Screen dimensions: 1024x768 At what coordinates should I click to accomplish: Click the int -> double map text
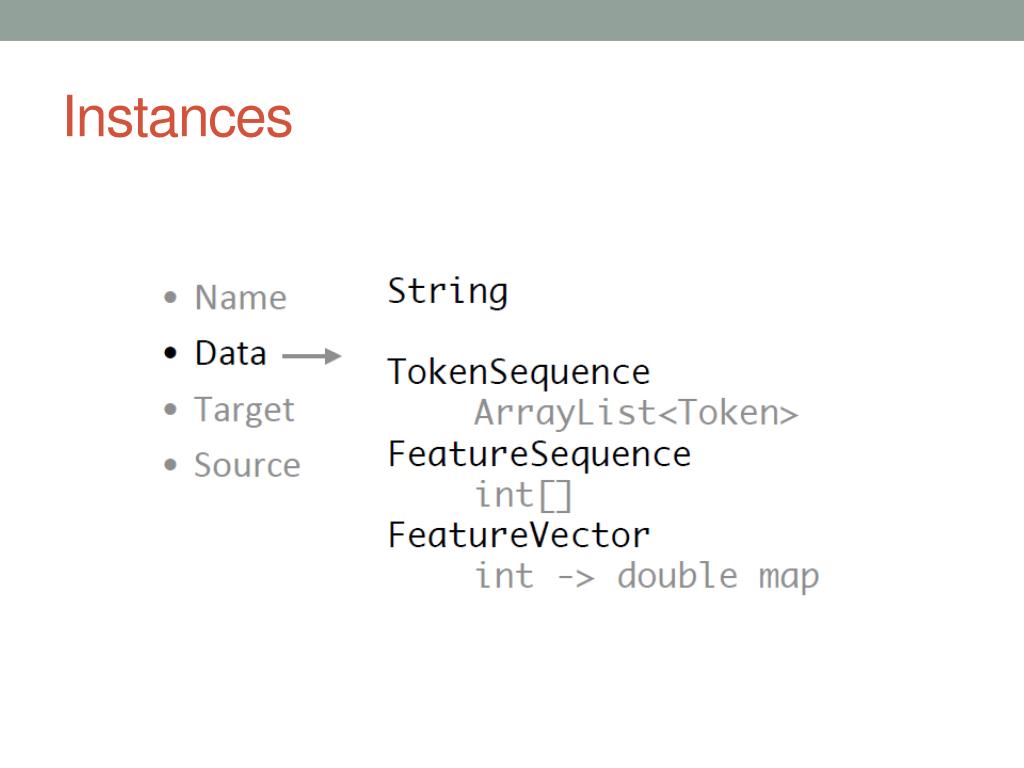[647, 577]
